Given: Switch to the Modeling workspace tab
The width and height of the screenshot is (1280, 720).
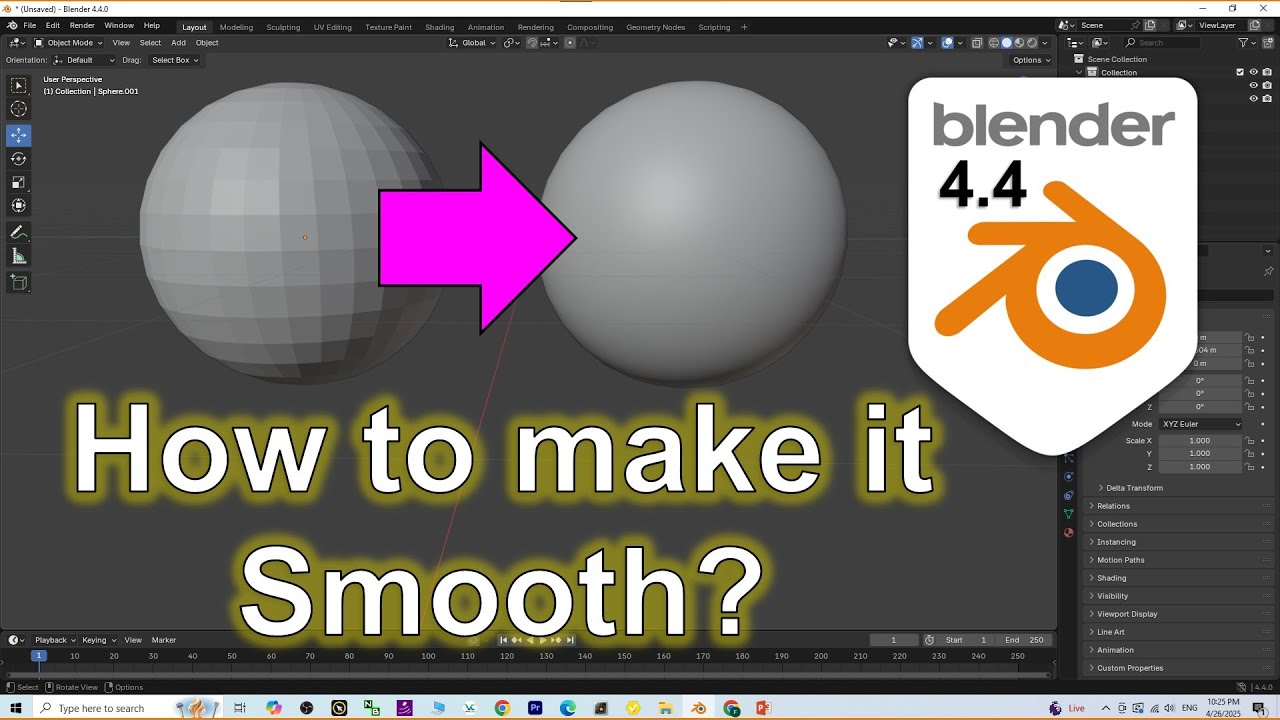Looking at the screenshot, I should [236, 27].
